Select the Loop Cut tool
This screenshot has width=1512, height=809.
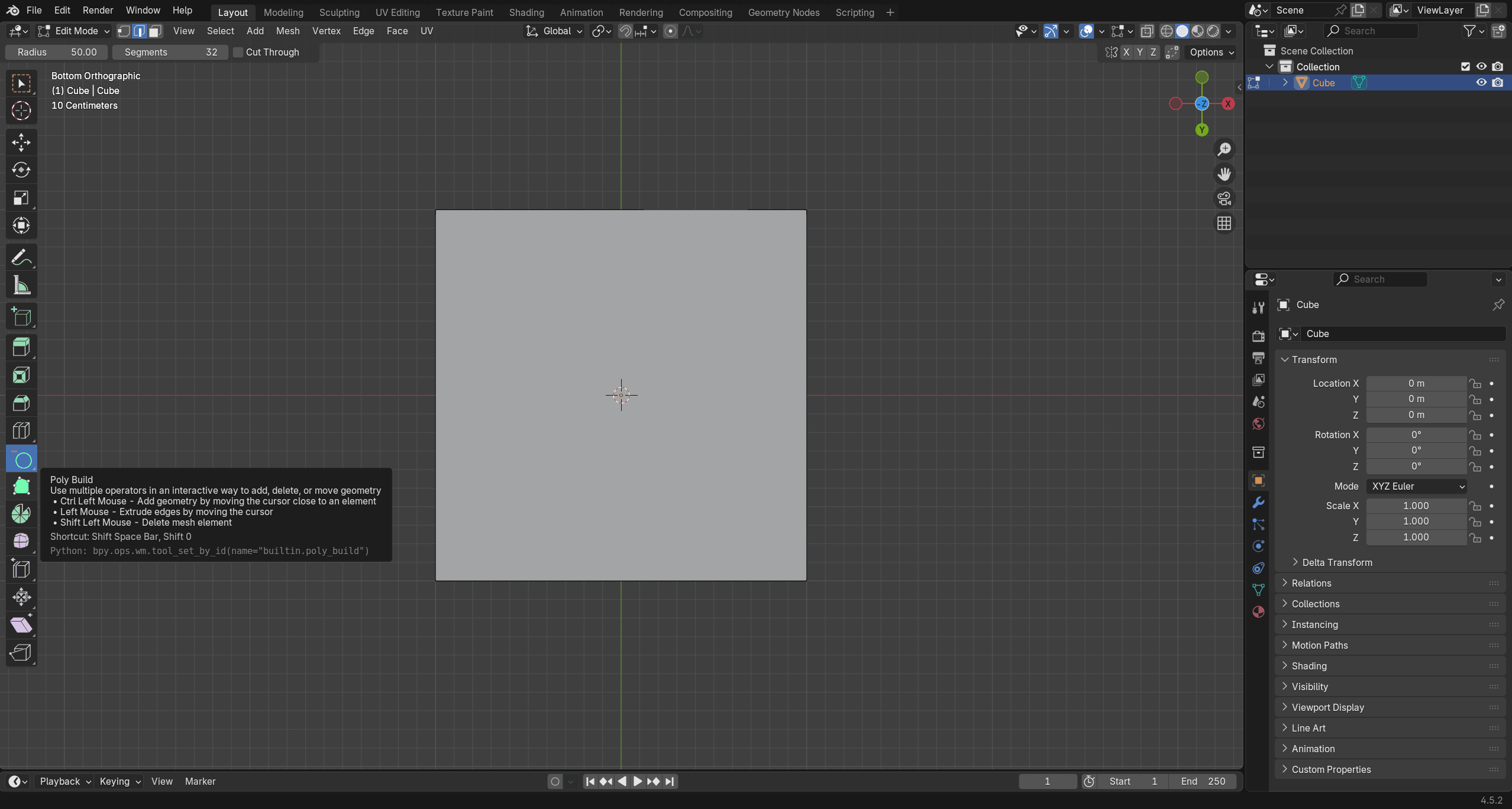point(21,431)
